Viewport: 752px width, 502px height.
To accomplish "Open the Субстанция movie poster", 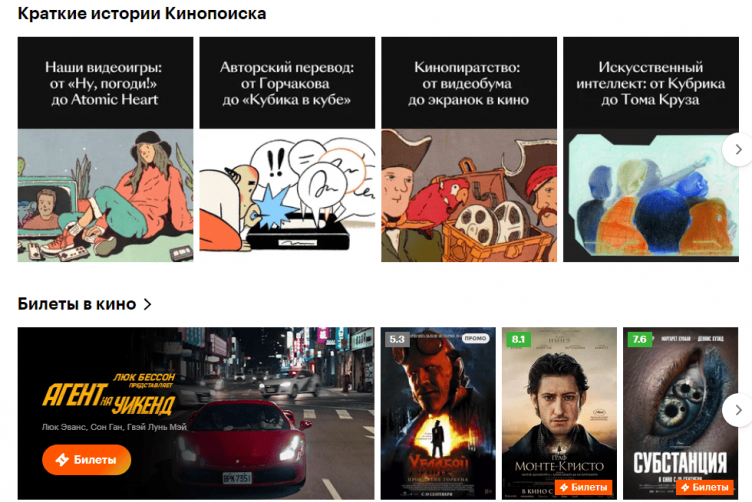I will (681, 413).
